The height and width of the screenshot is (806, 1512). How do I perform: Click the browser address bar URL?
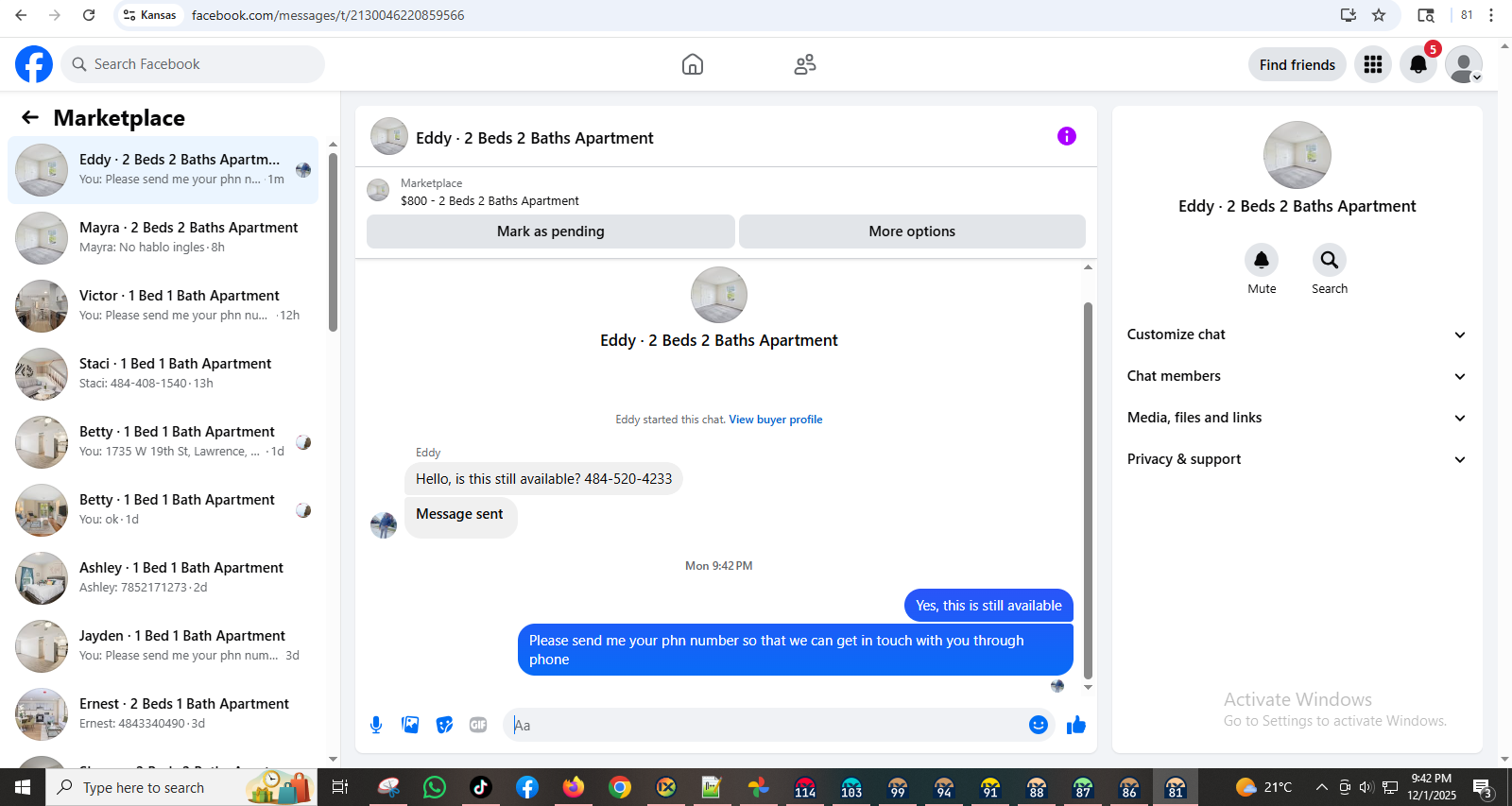click(328, 15)
